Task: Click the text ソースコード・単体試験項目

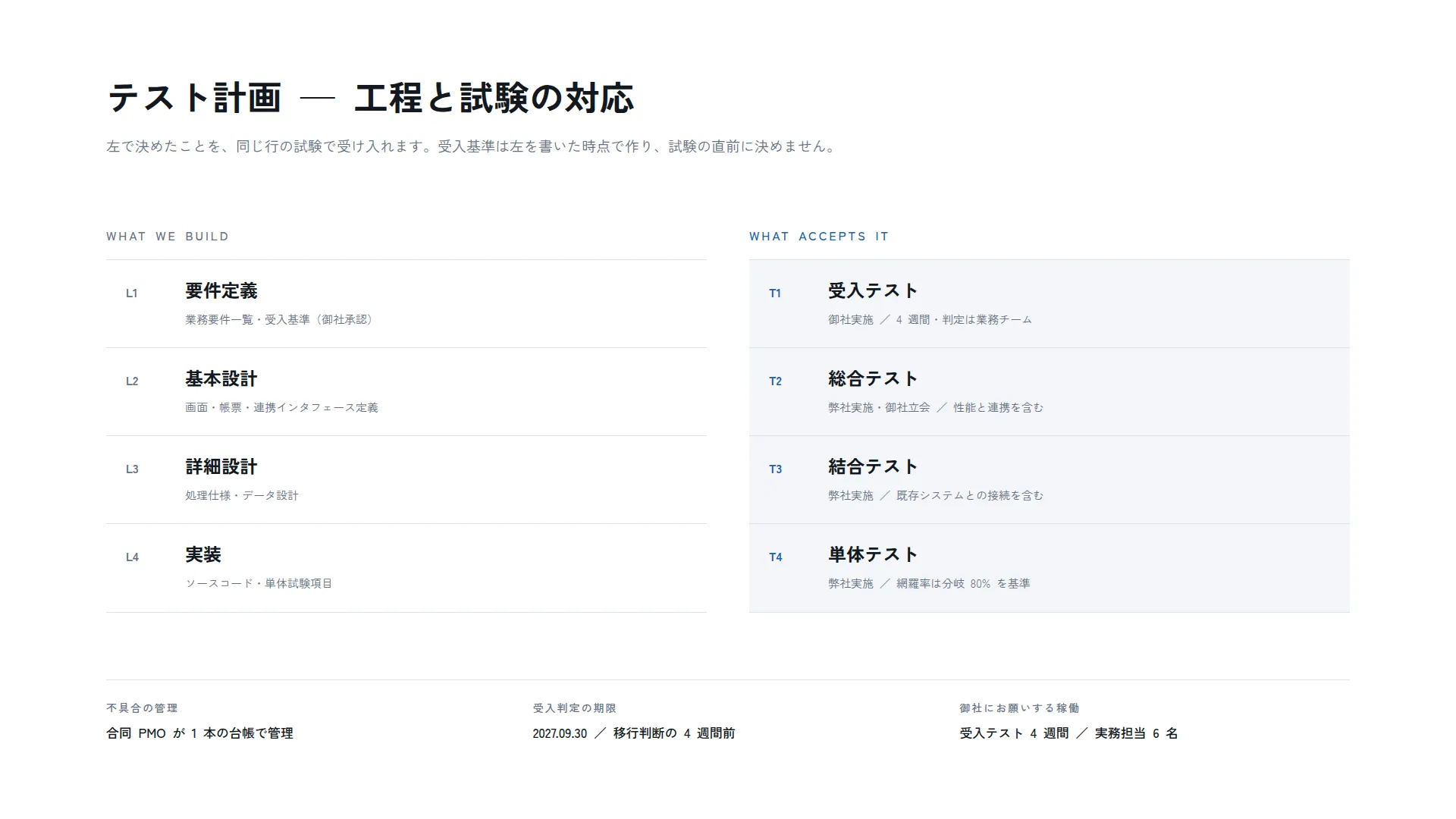Action: pos(259,584)
